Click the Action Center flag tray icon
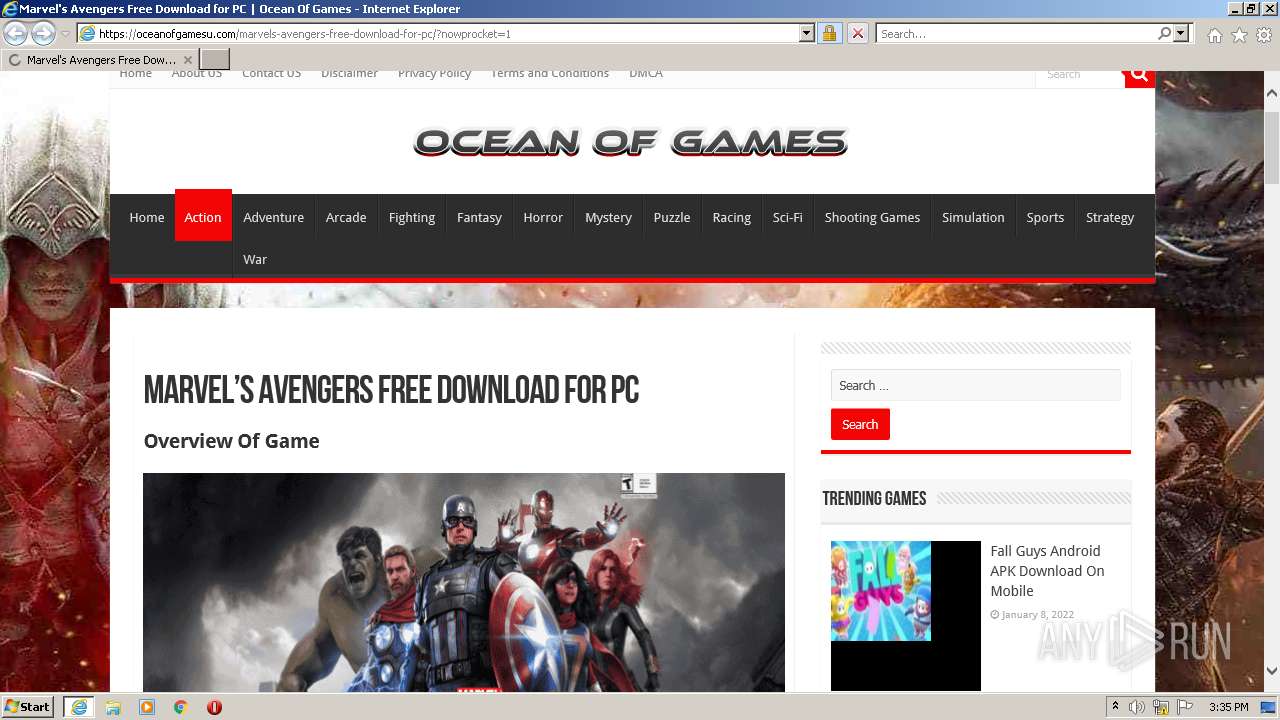This screenshot has width=1280, height=720. tap(1185, 707)
